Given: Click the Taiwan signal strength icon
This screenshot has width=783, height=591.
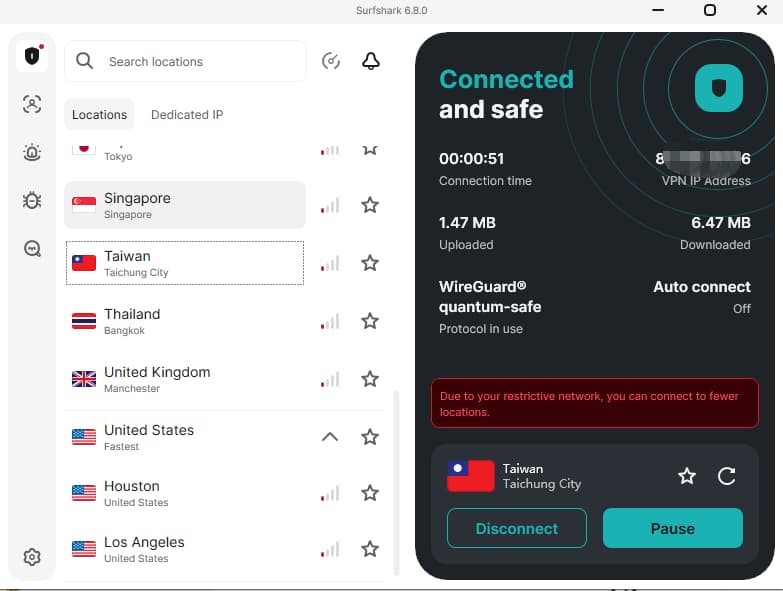Looking at the screenshot, I should click(x=330, y=263).
